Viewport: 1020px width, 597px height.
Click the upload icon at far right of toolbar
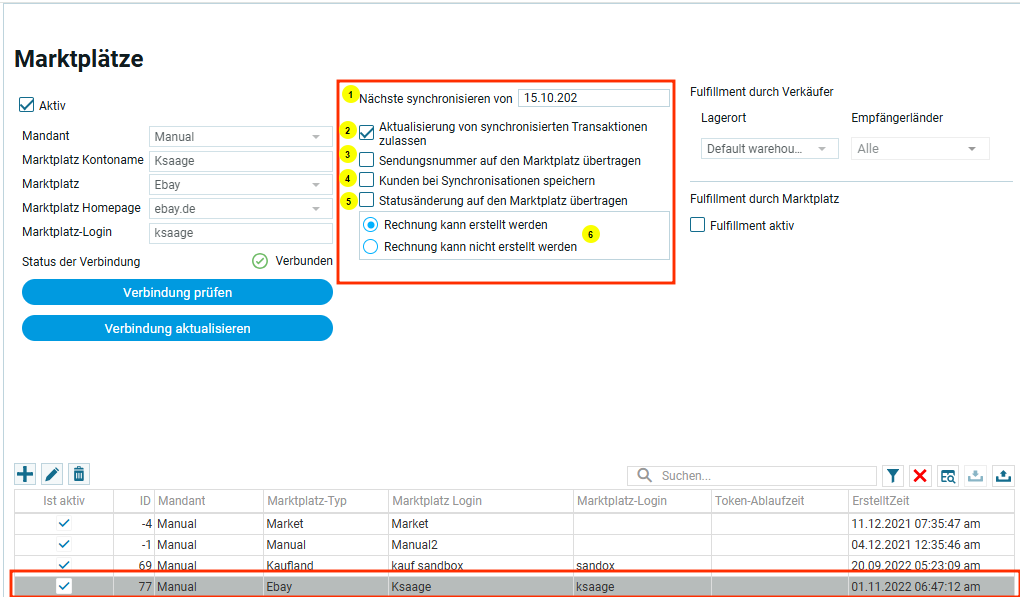pyautogui.click(x=1003, y=476)
